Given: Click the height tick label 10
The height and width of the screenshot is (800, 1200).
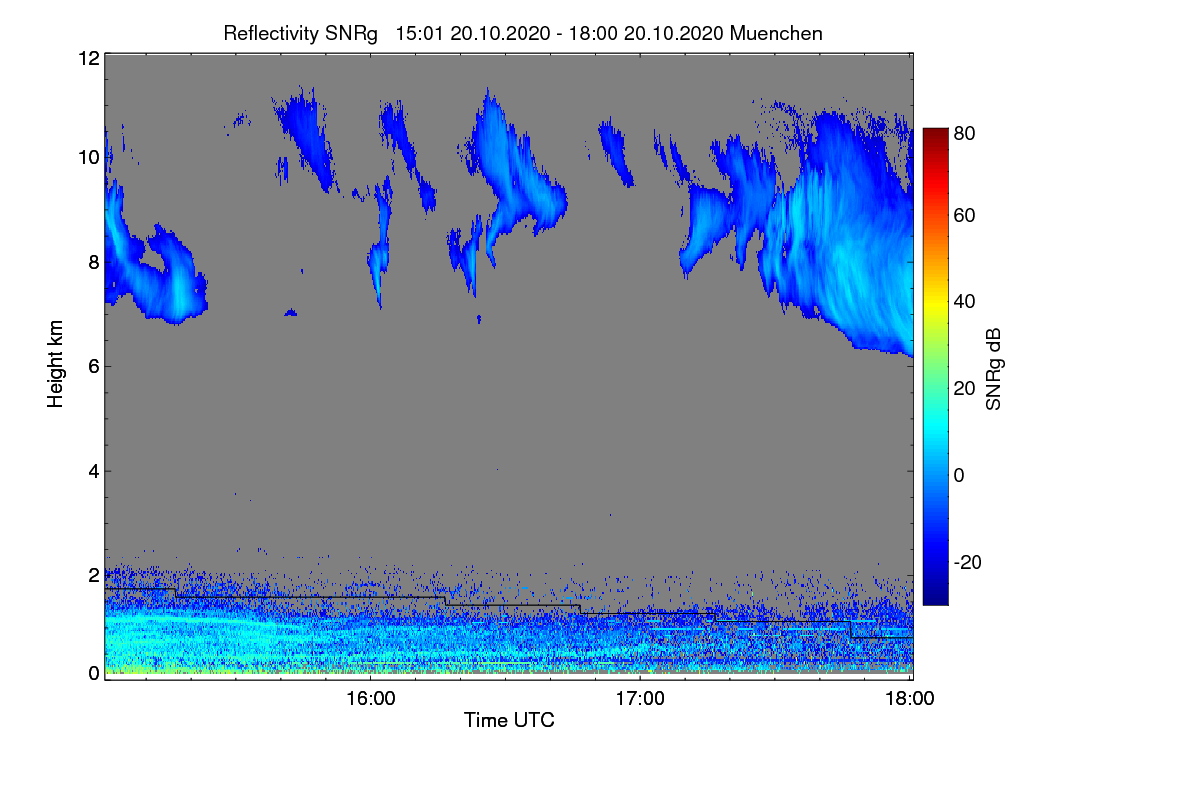Looking at the screenshot, I should (87, 157).
